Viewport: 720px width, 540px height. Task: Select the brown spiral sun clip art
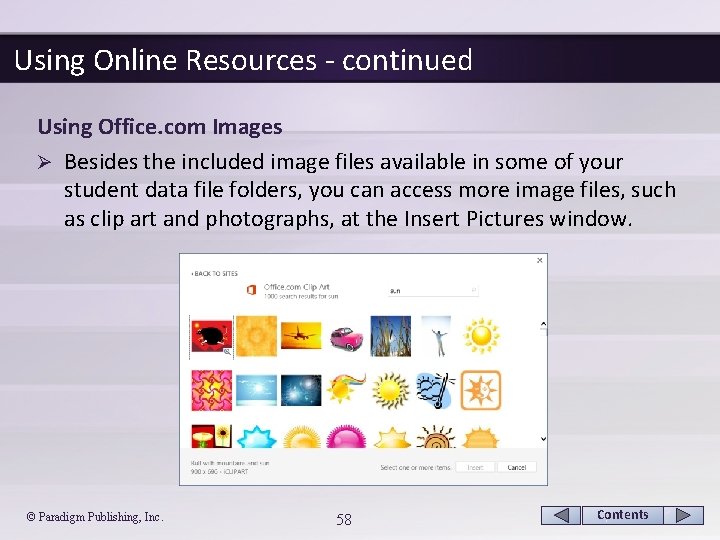(436, 437)
